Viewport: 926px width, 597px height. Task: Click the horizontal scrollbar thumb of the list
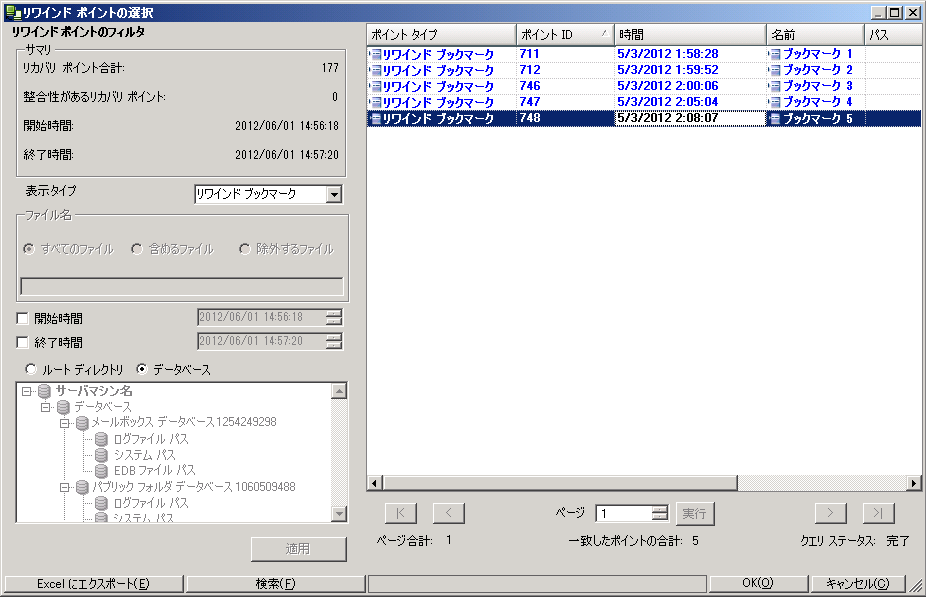[x=560, y=483]
